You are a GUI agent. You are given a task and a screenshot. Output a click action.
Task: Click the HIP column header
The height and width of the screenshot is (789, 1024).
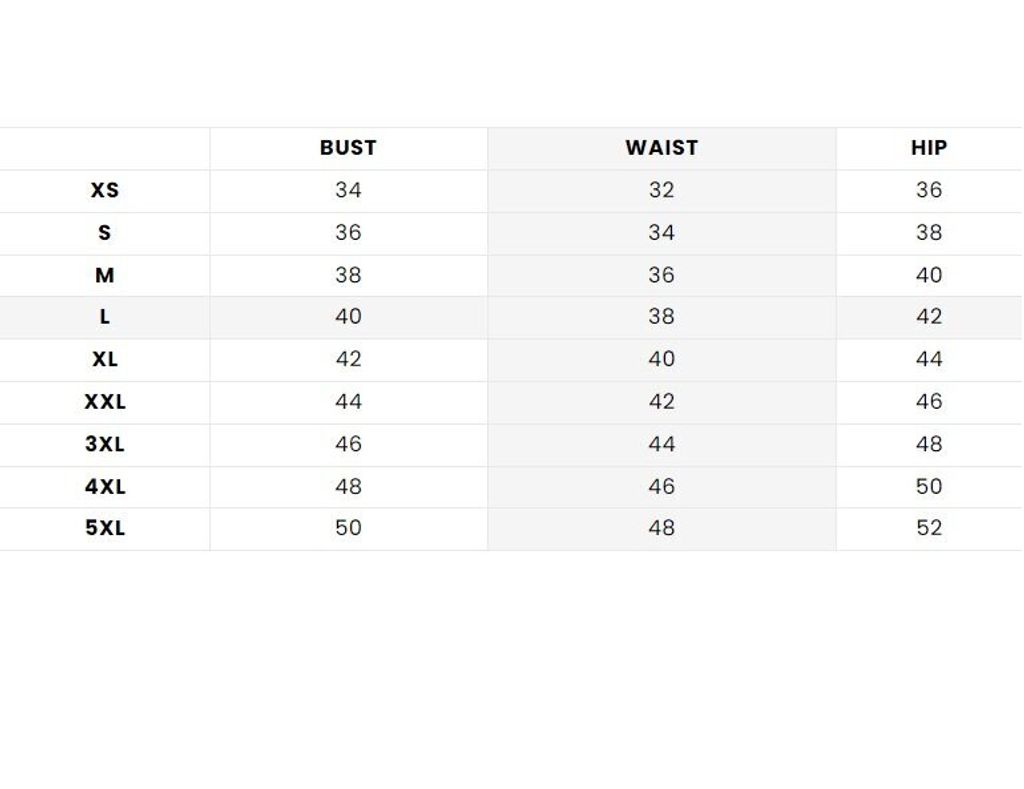point(929,148)
